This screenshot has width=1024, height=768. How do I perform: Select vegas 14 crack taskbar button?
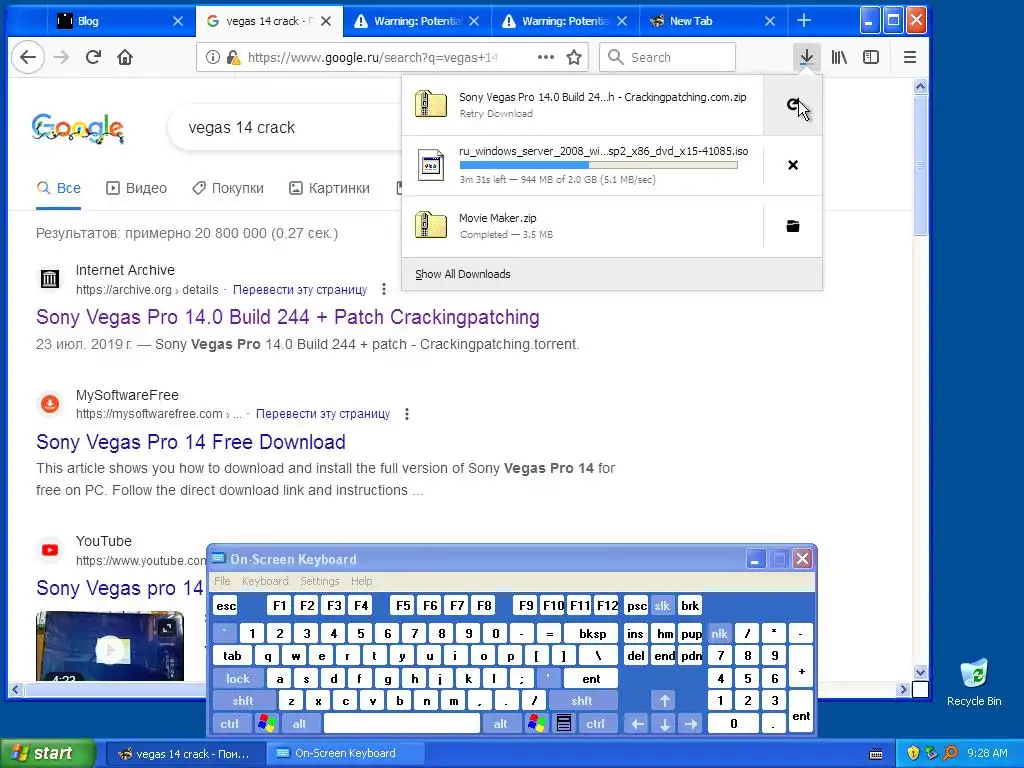[185, 753]
